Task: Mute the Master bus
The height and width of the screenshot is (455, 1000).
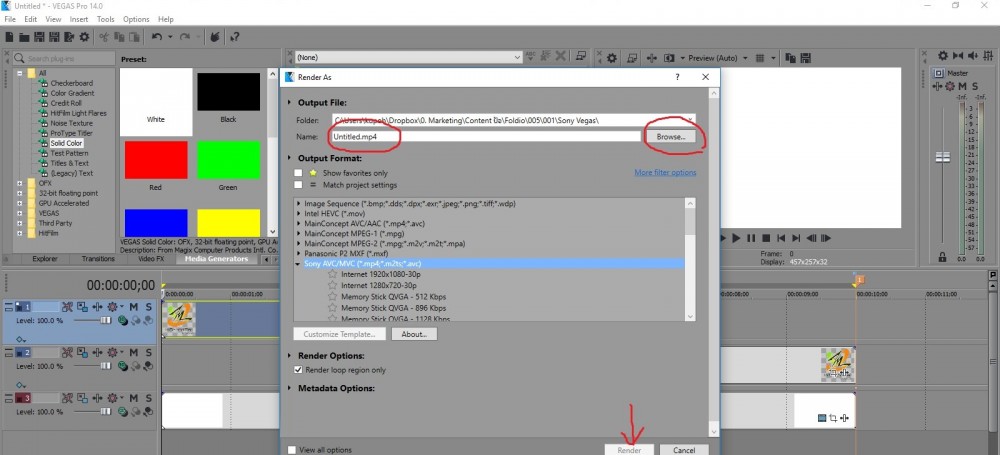Action: click(x=963, y=86)
